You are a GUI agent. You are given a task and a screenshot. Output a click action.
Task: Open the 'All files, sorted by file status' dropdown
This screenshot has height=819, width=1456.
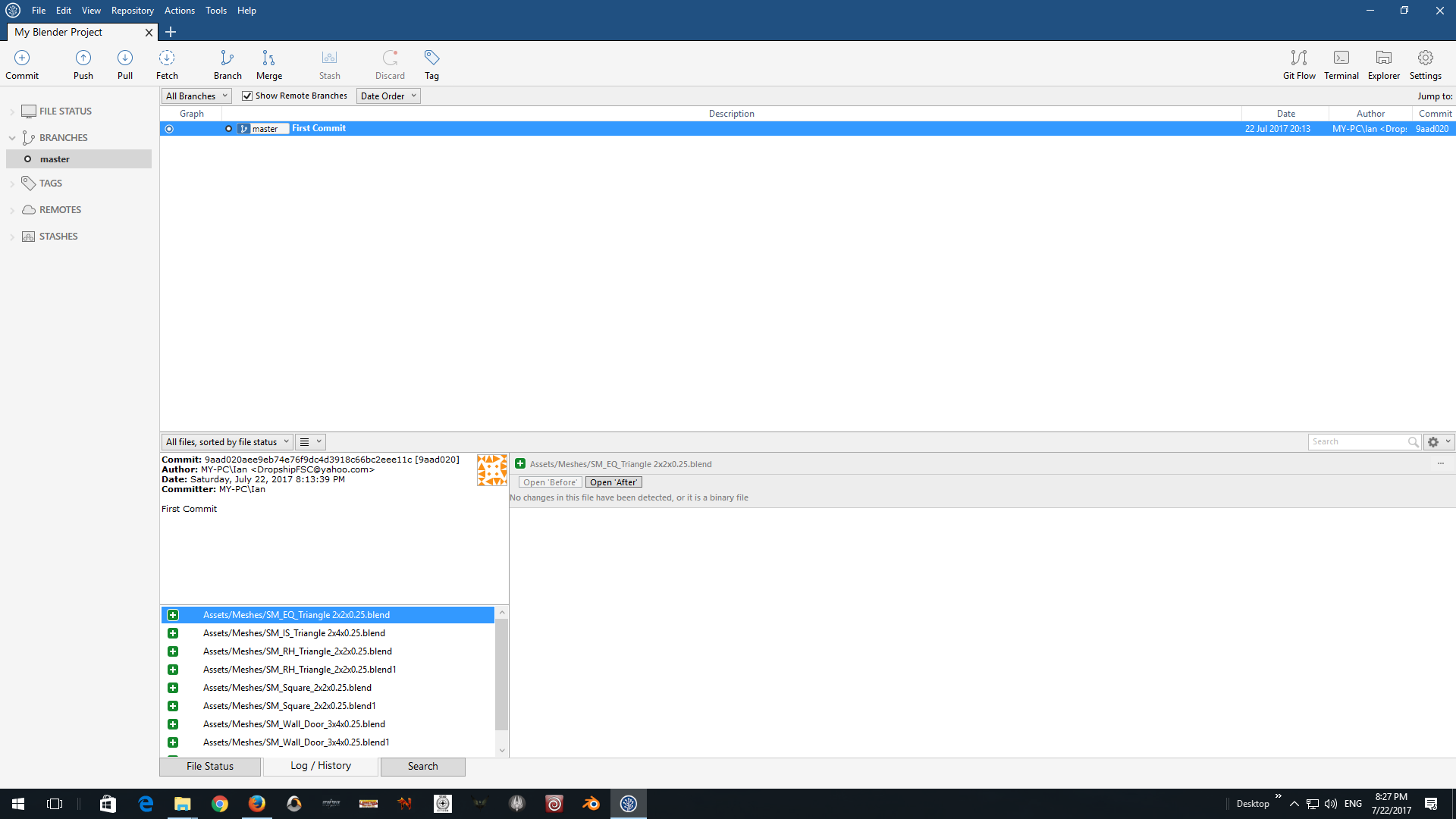(x=227, y=441)
